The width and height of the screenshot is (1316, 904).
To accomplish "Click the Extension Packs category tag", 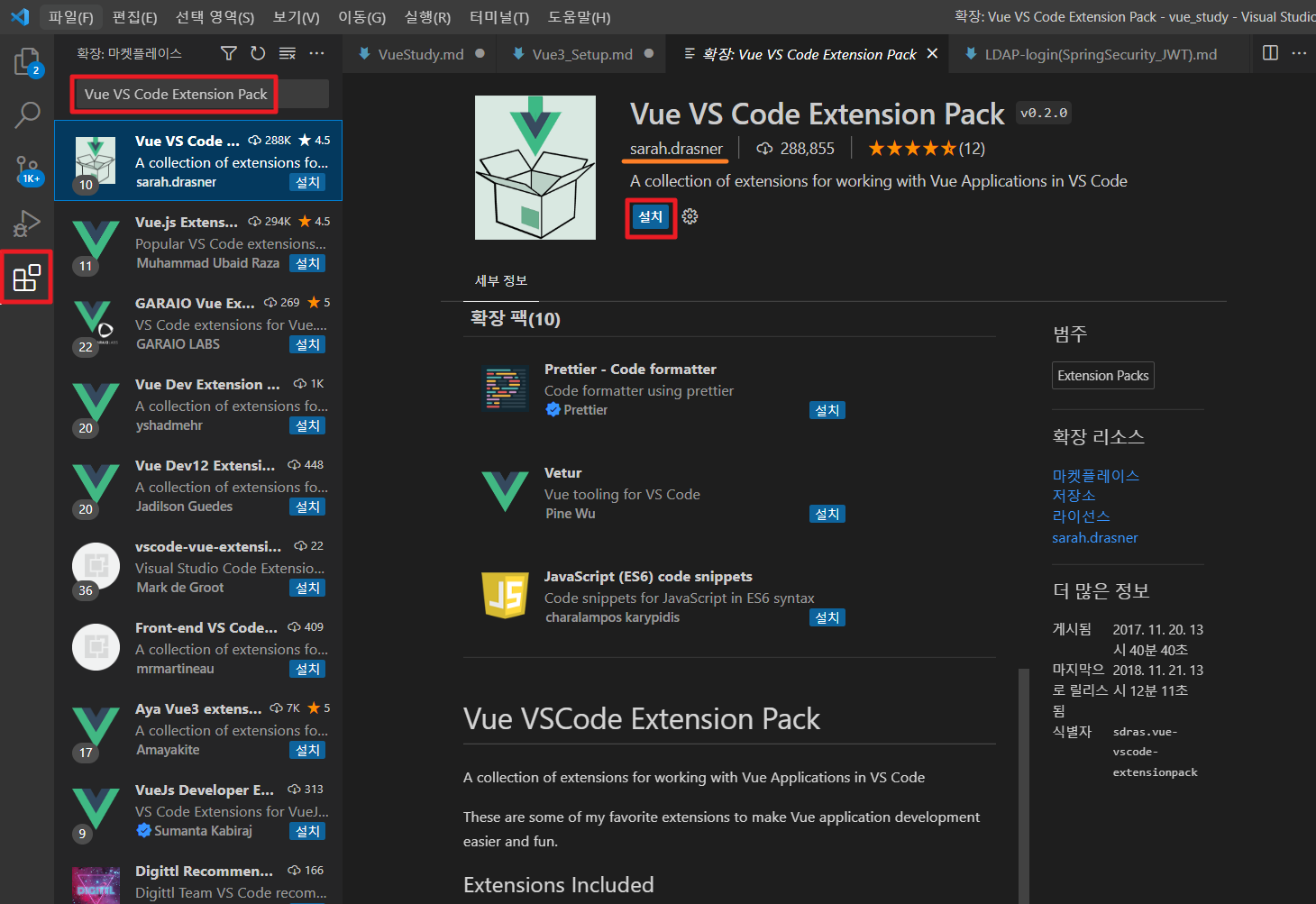I will [x=1102, y=376].
